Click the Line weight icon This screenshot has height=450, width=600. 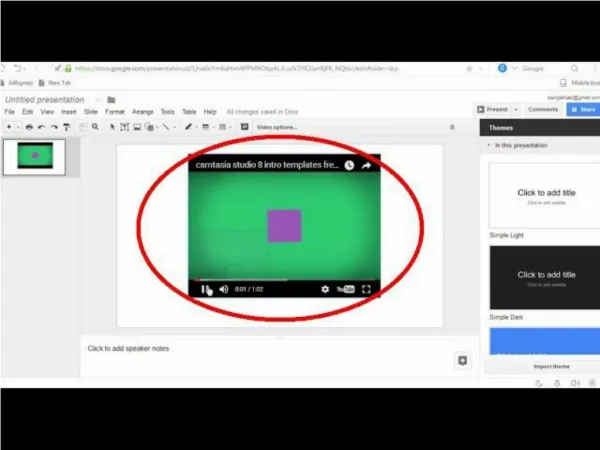pyautogui.click(x=205, y=127)
